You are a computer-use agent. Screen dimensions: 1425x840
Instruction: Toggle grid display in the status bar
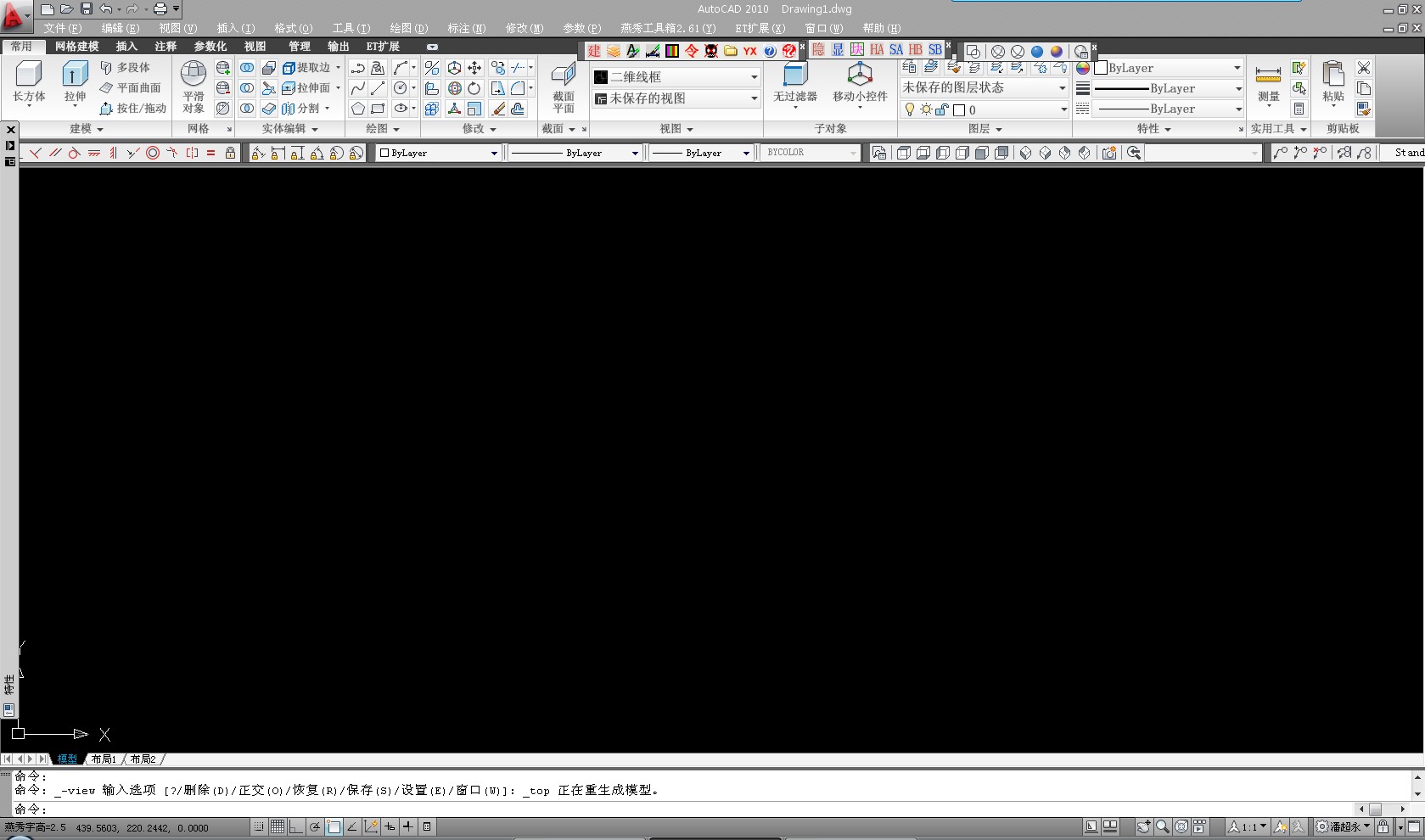tap(278, 826)
